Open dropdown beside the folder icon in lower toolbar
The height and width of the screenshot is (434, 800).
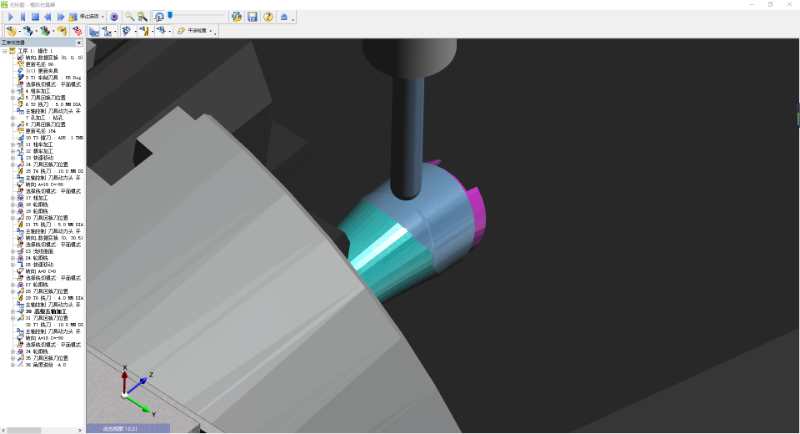(x=210, y=31)
